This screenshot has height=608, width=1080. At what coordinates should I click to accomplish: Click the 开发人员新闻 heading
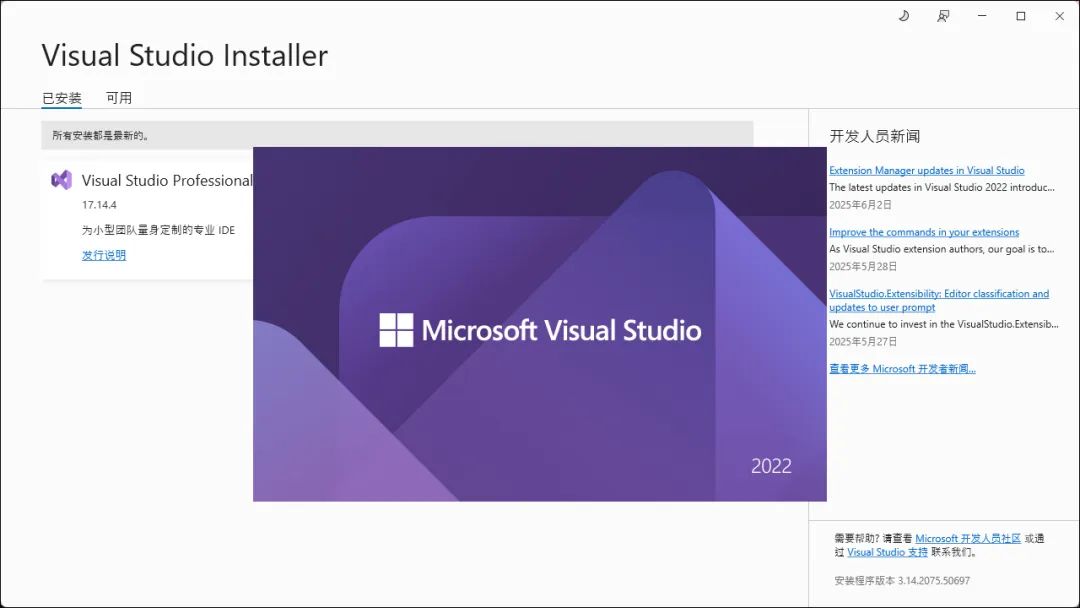click(875, 136)
